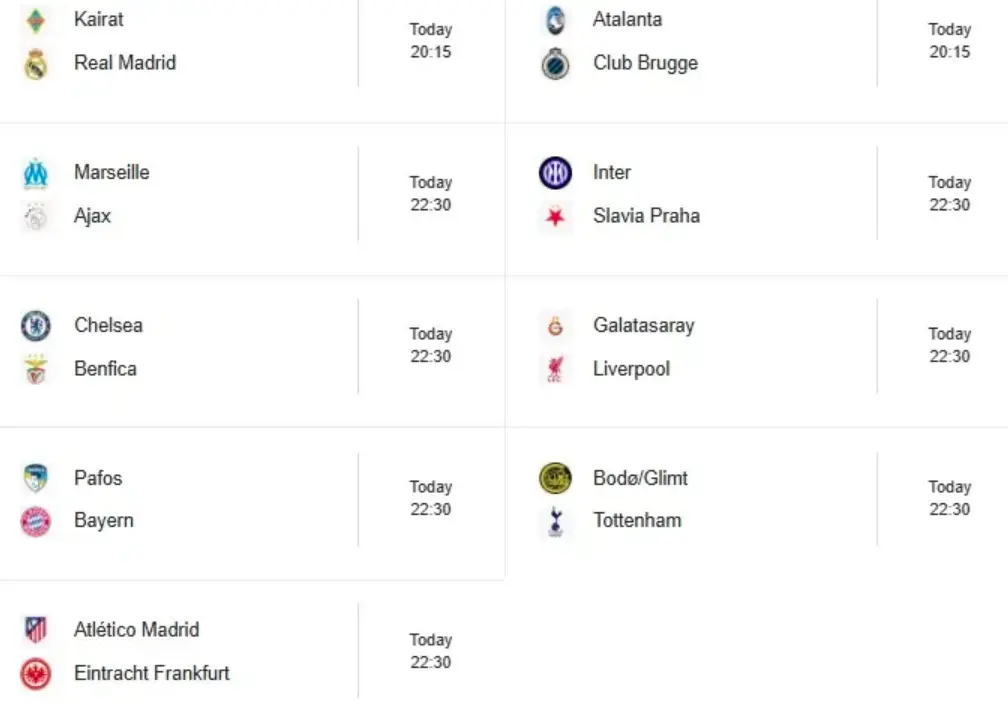Click the Inter Milan crest
Screen dimensions: 1008x717
(555, 173)
